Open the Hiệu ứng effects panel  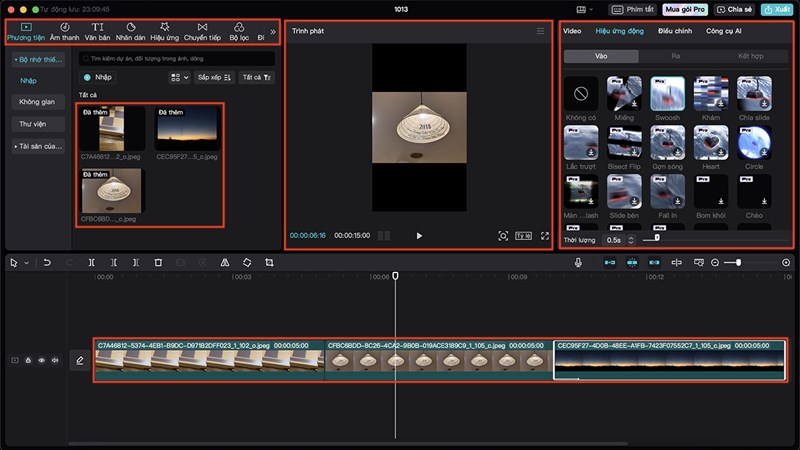click(x=165, y=31)
